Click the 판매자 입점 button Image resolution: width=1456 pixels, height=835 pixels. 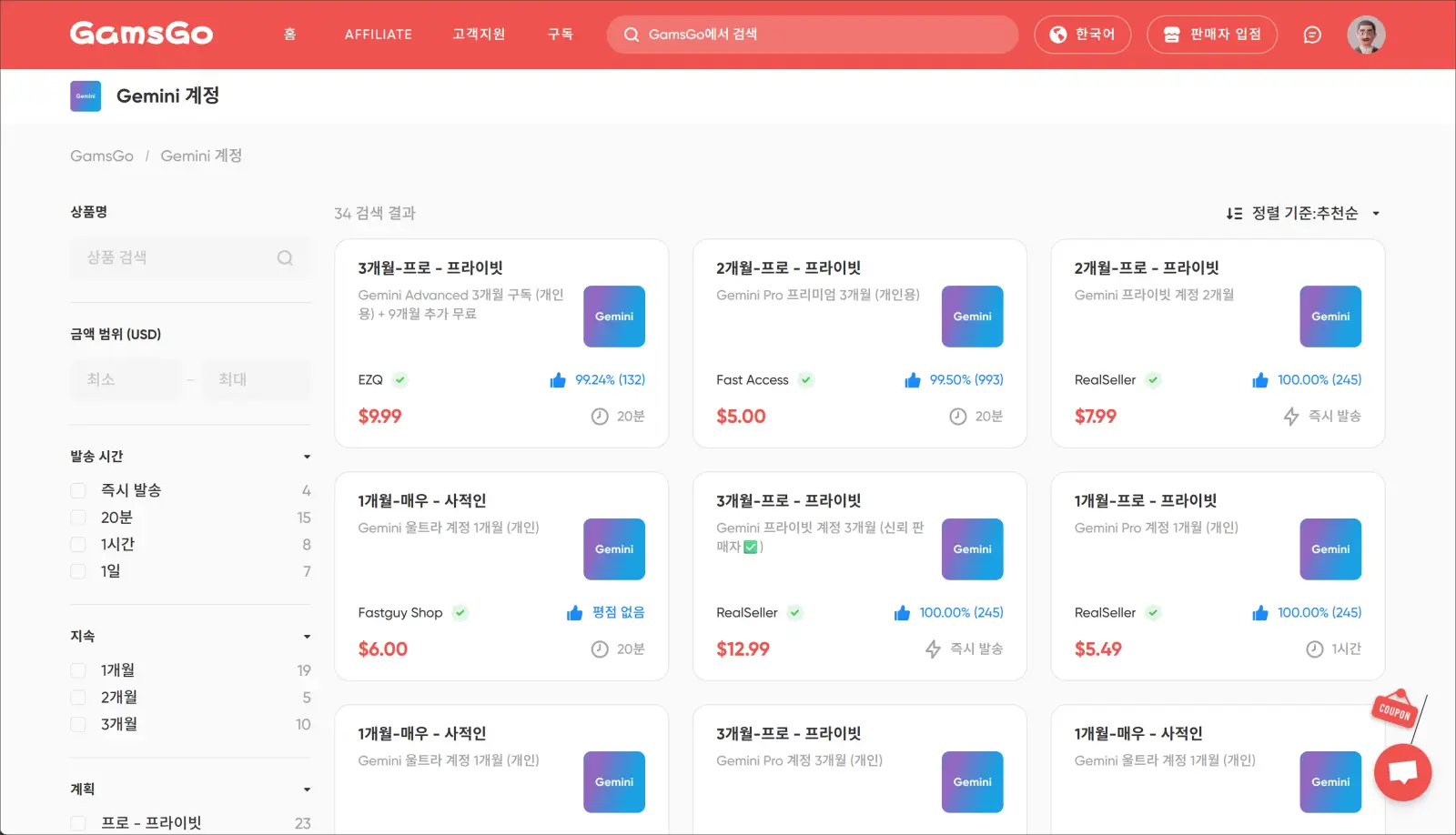1211,34
